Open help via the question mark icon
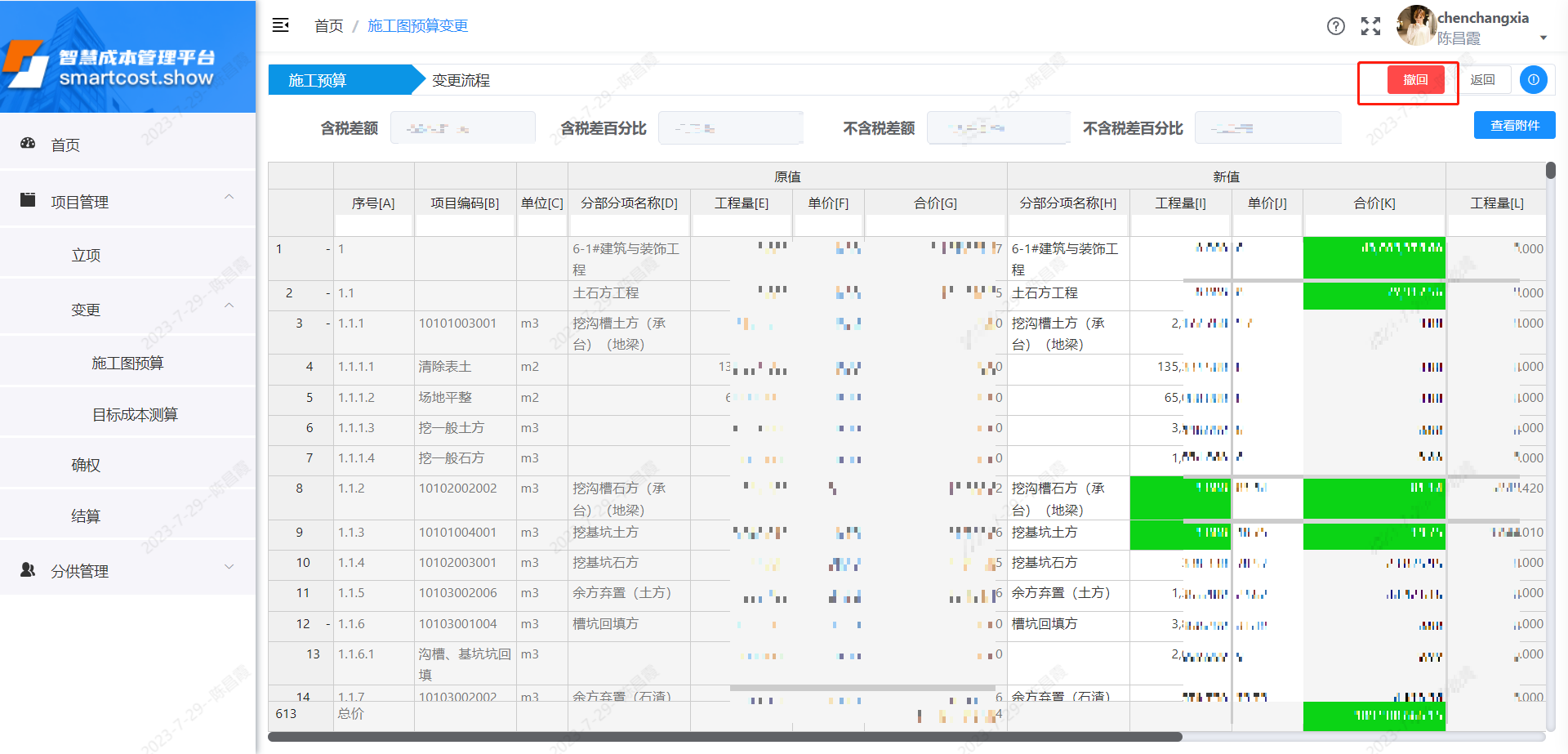 [x=1336, y=26]
